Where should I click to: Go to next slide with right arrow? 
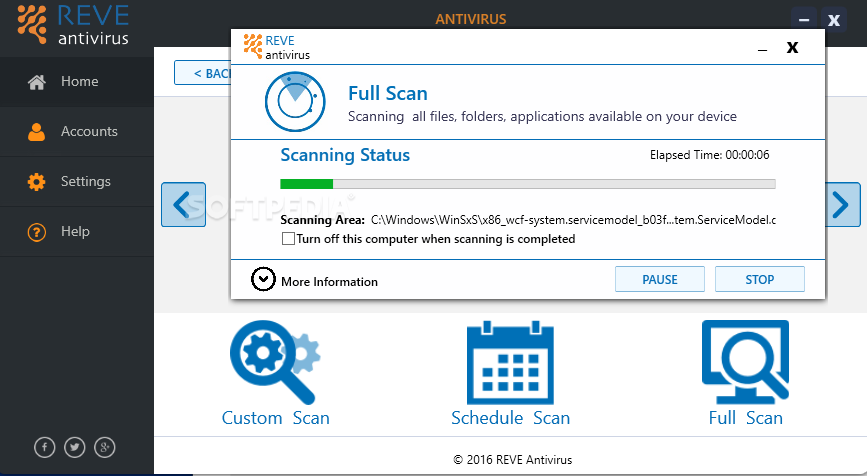pos(843,205)
